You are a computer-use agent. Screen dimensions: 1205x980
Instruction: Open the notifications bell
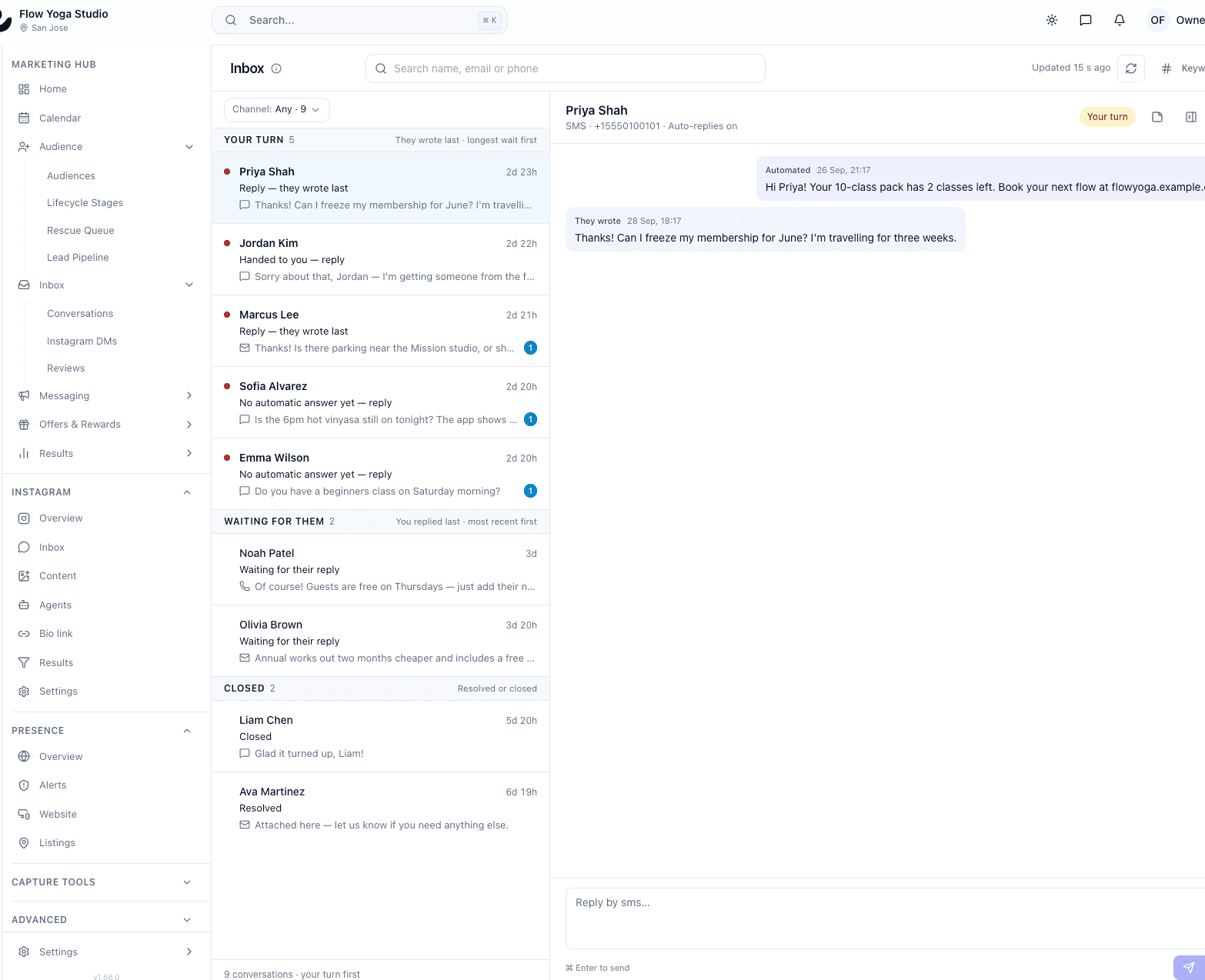[x=1120, y=20]
